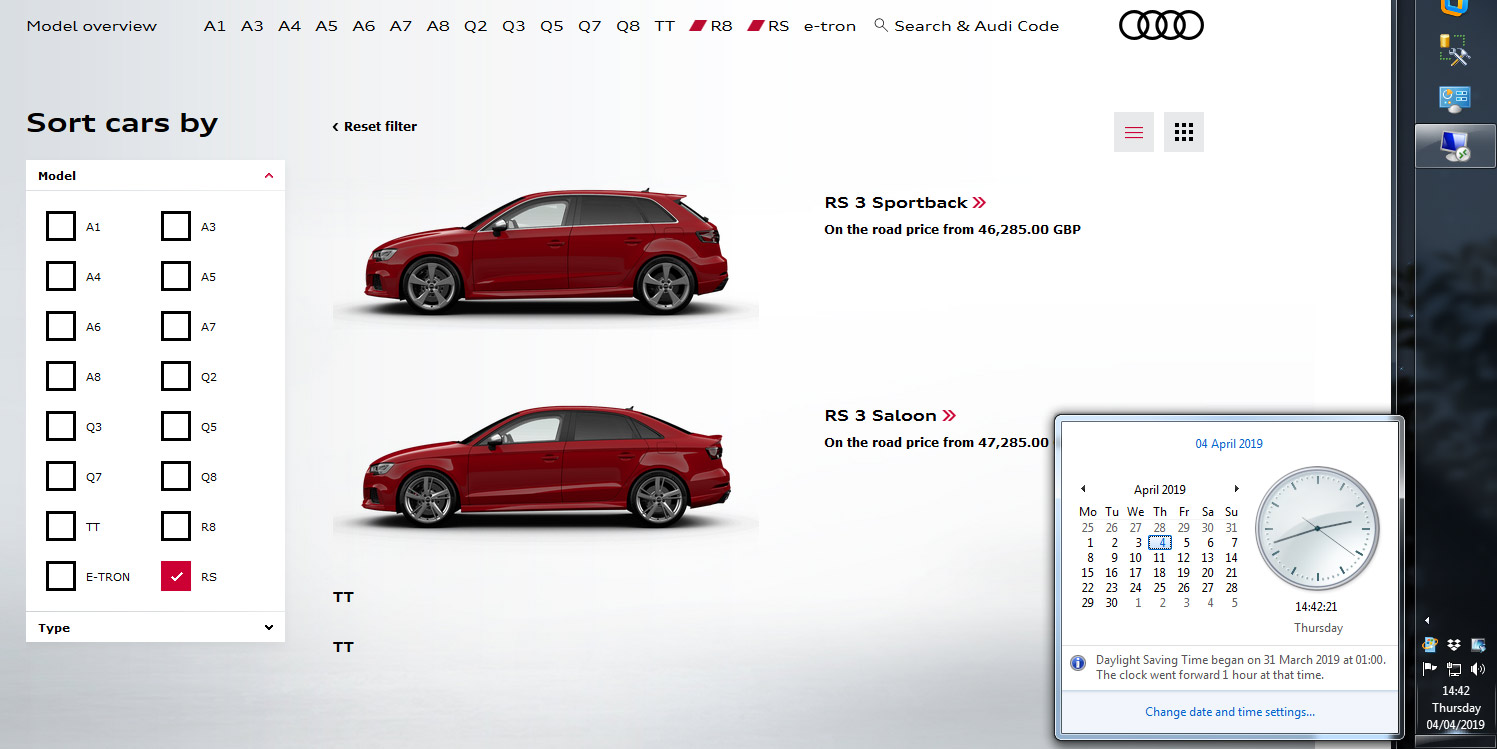Click the analog clock face
Screen dimensions: 1497x749
1317,527
